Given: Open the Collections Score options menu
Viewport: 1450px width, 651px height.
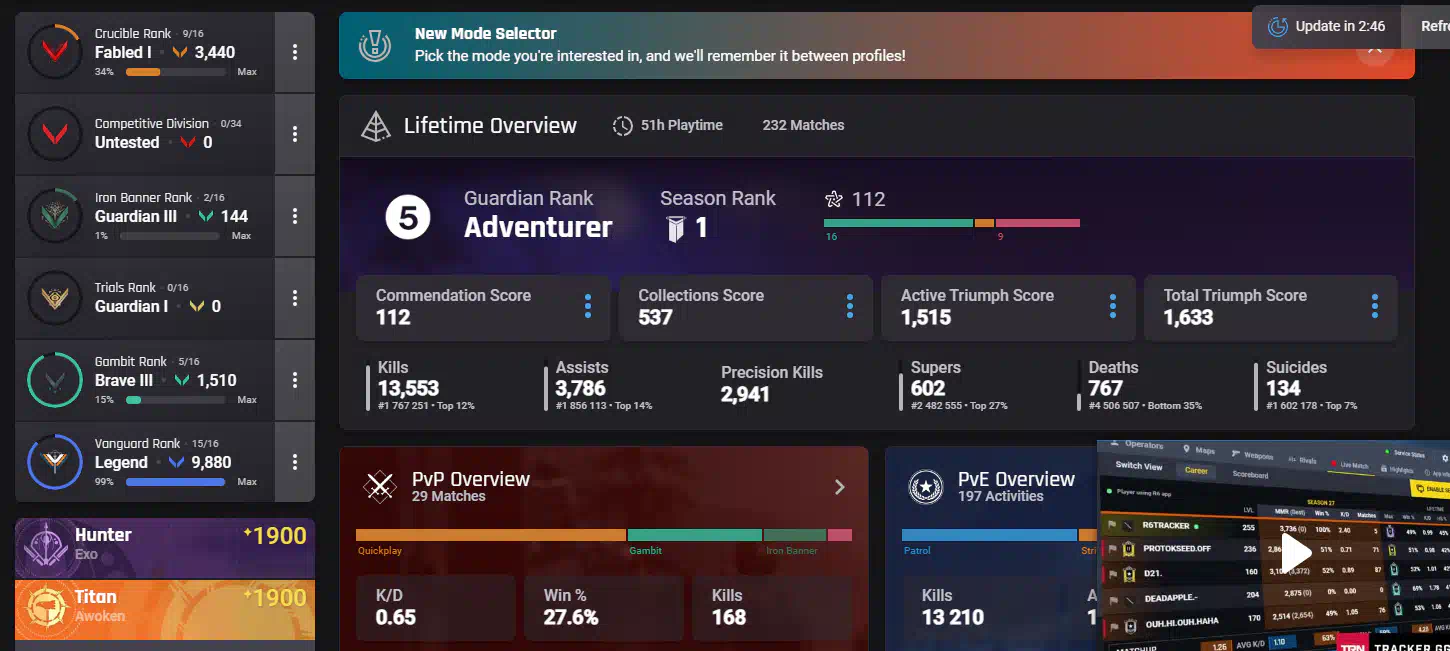Looking at the screenshot, I should [850, 307].
